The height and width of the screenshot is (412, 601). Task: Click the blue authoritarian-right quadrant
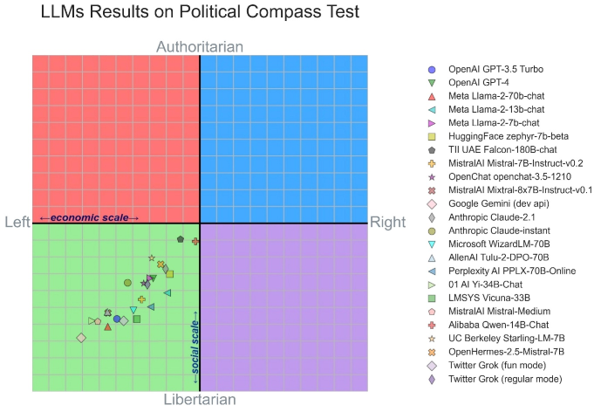coord(284,139)
